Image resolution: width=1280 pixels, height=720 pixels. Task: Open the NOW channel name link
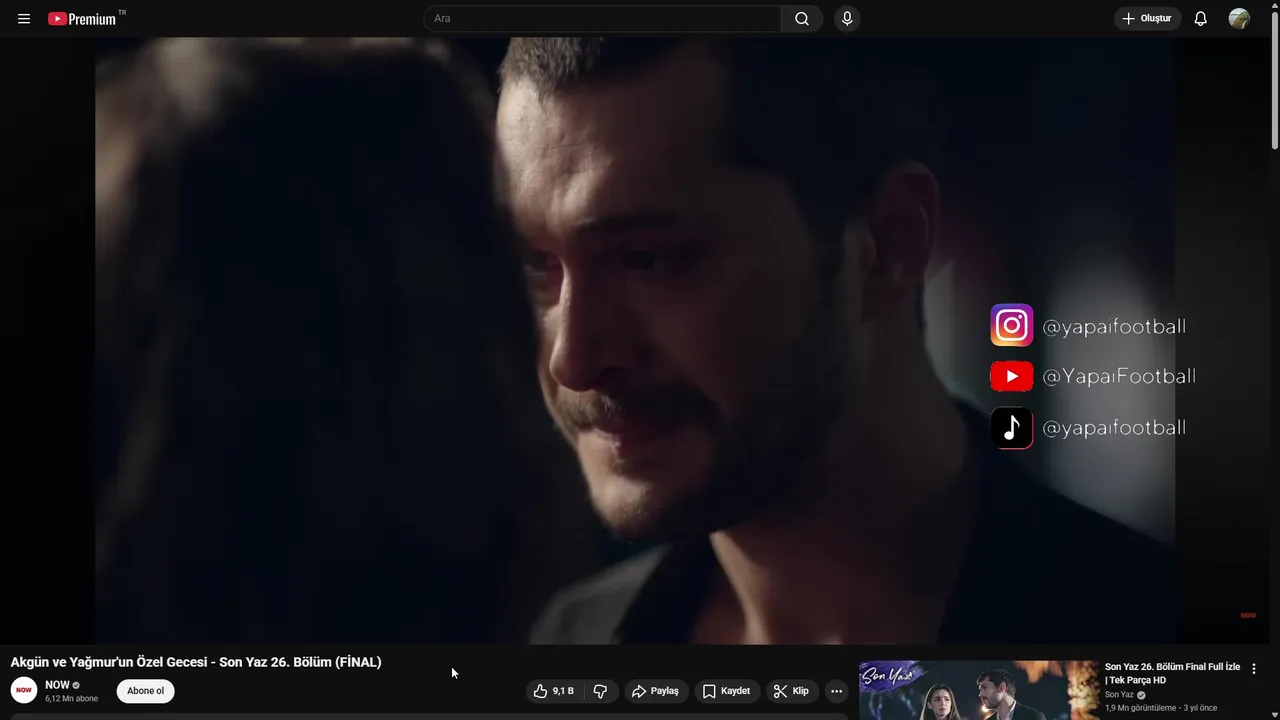(x=57, y=685)
